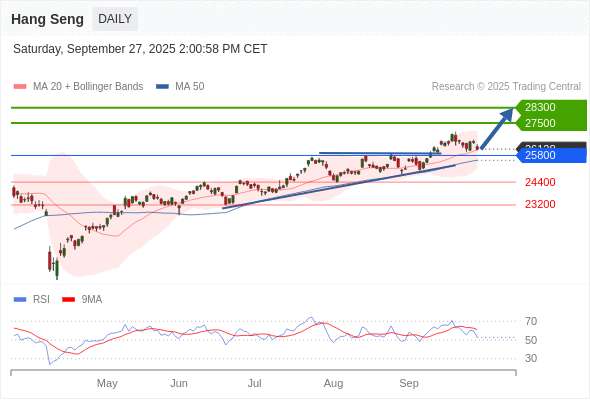This screenshot has width=590, height=400.
Task: Click the pink MA 20 legend swatch
Action: (20, 87)
